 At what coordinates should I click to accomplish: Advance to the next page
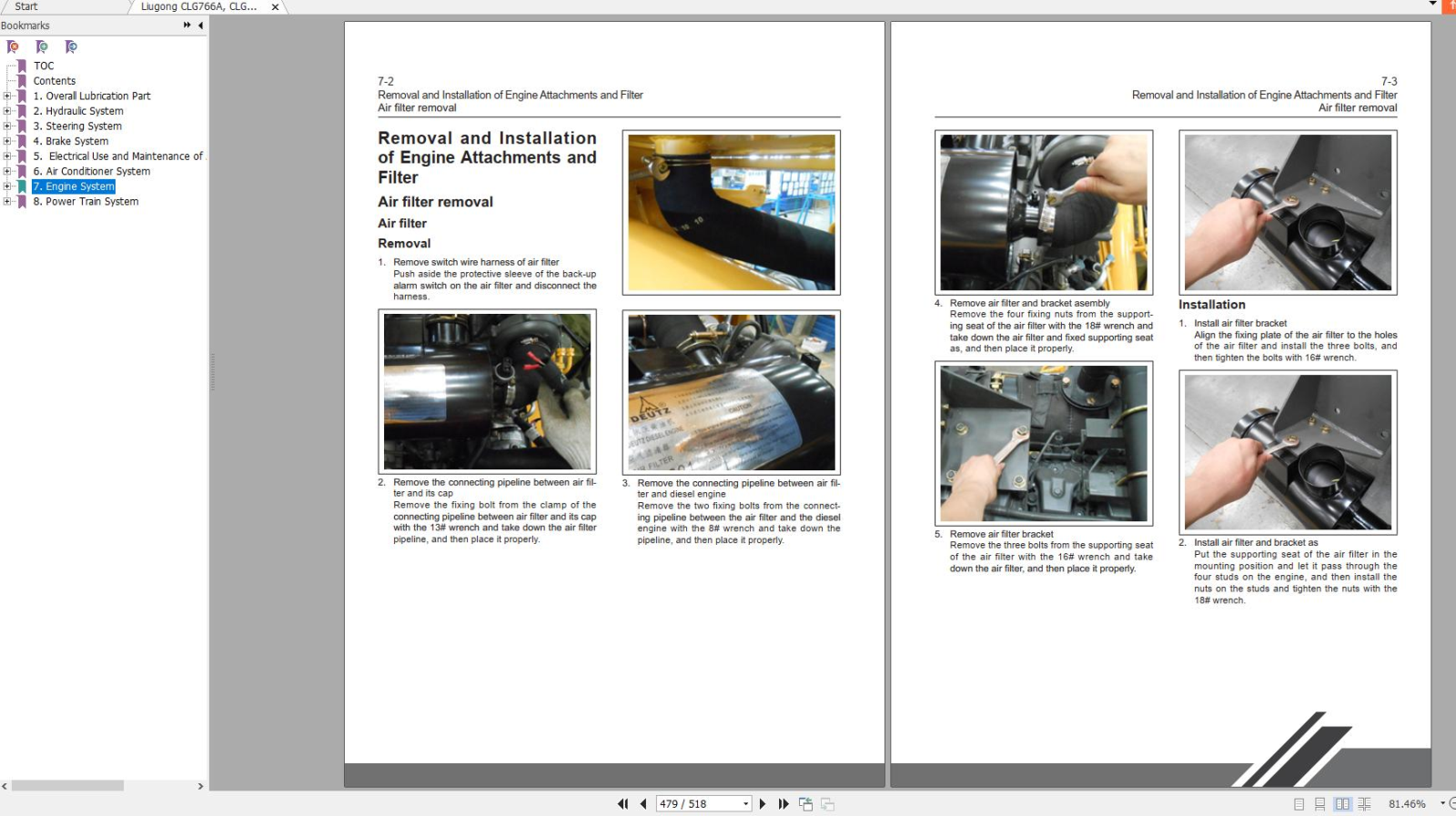click(763, 804)
